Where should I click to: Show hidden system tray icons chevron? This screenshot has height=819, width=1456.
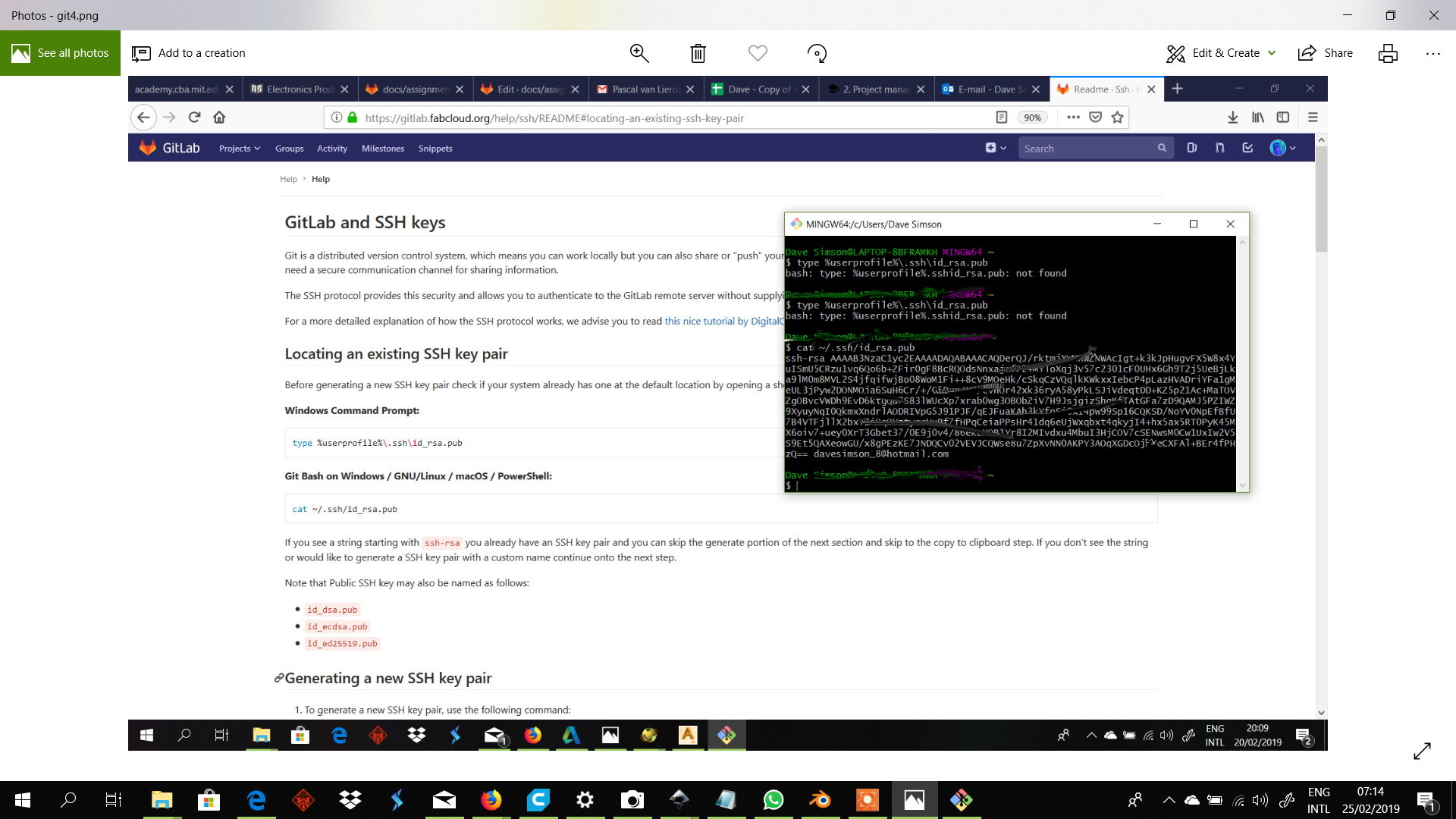(1169, 800)
